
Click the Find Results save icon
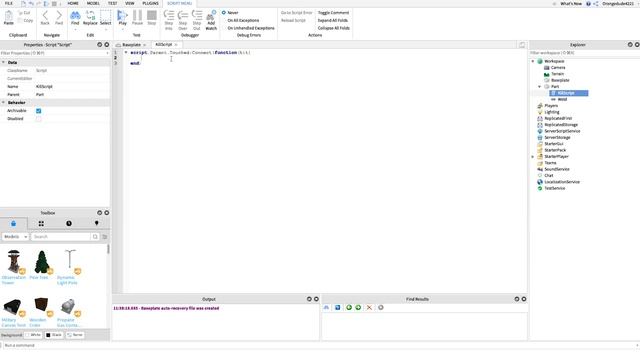(338, 307)
